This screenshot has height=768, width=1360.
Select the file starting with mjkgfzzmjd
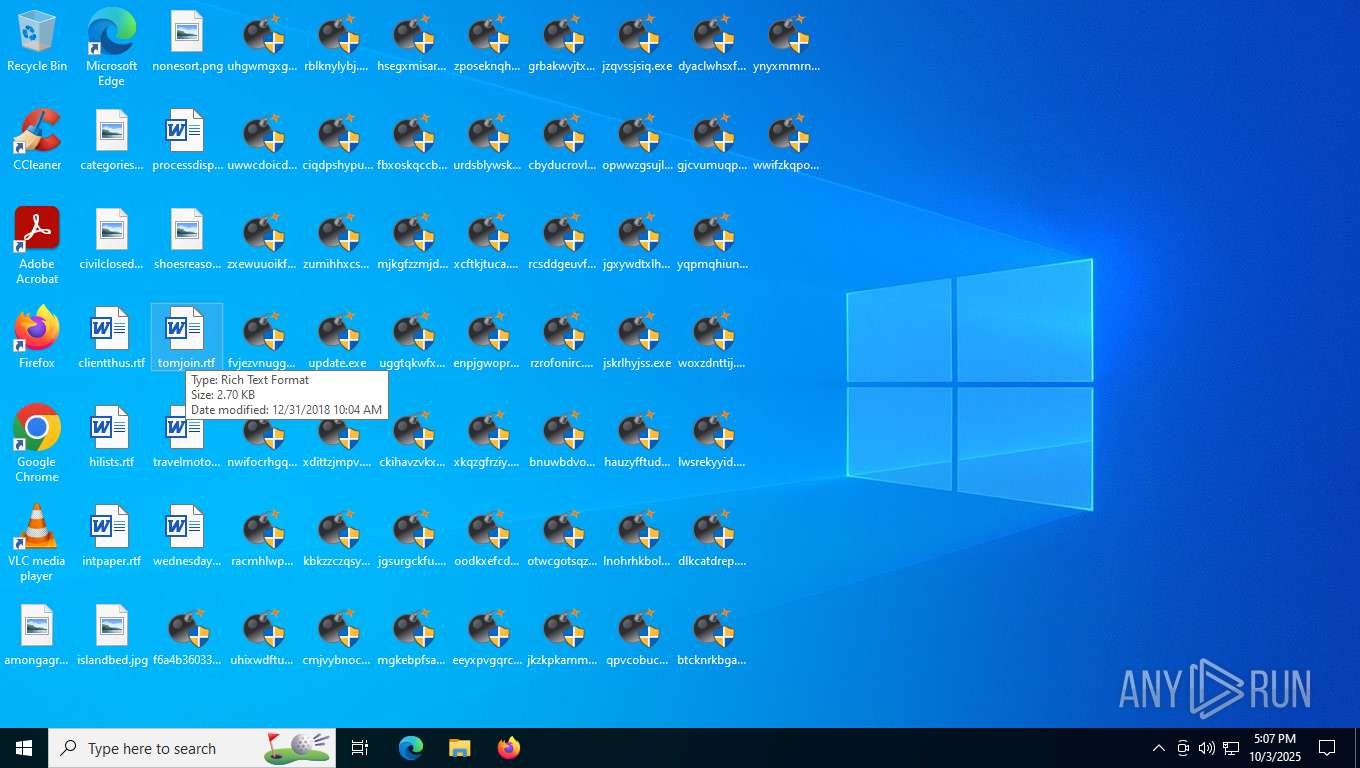pyautogui.click(x=412, y=240)
